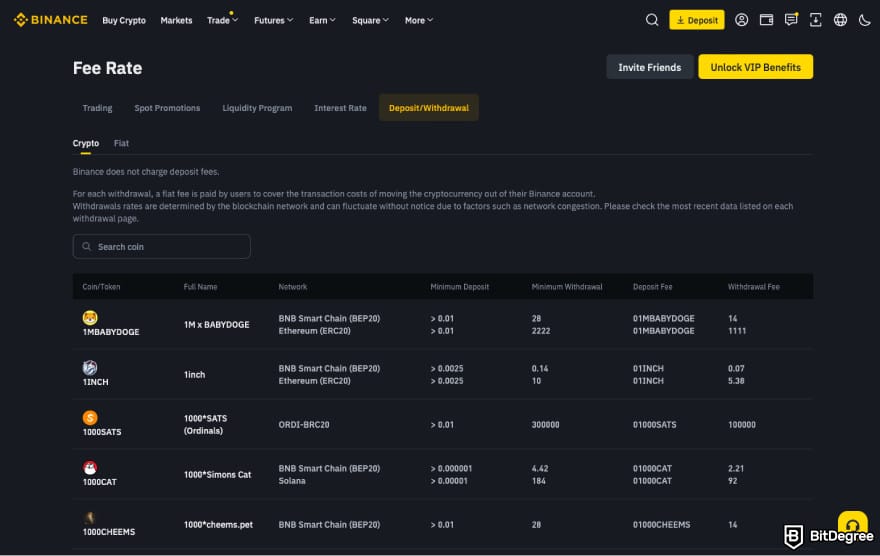This screenshot has height=556, width=880.
Task: Switch to the Interest Rate tab
Action: pyautogui.click(x=340, y=108)
